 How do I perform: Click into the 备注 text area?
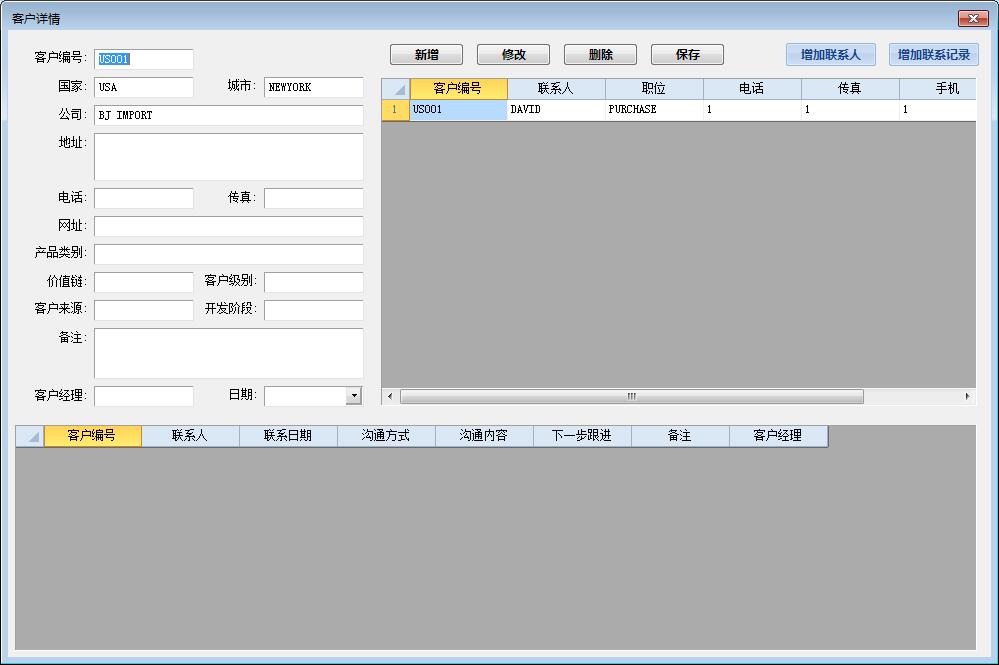[x=229, y=354]
